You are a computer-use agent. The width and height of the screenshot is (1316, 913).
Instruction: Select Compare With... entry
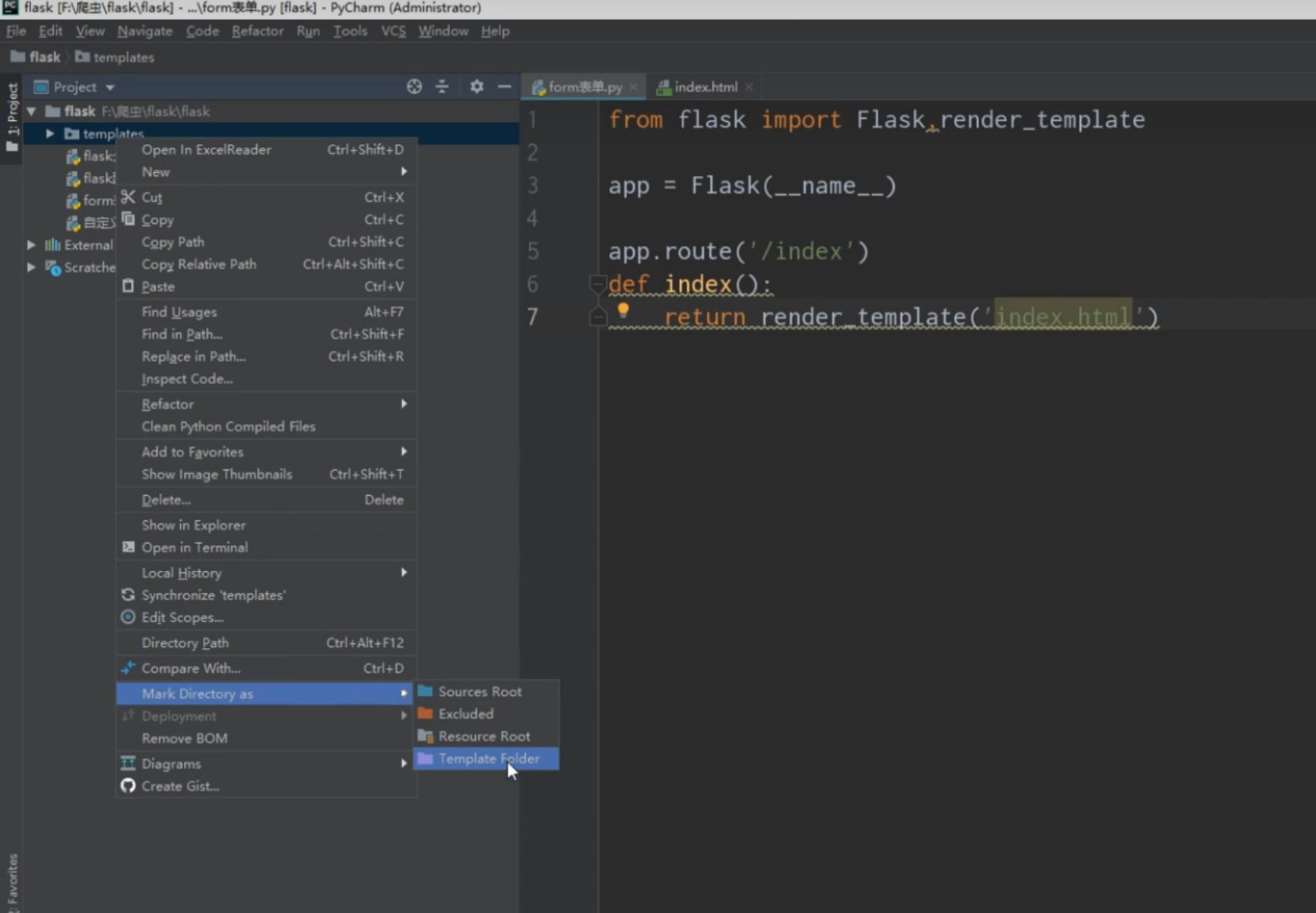pyautogui.click(x=267, y=668)
